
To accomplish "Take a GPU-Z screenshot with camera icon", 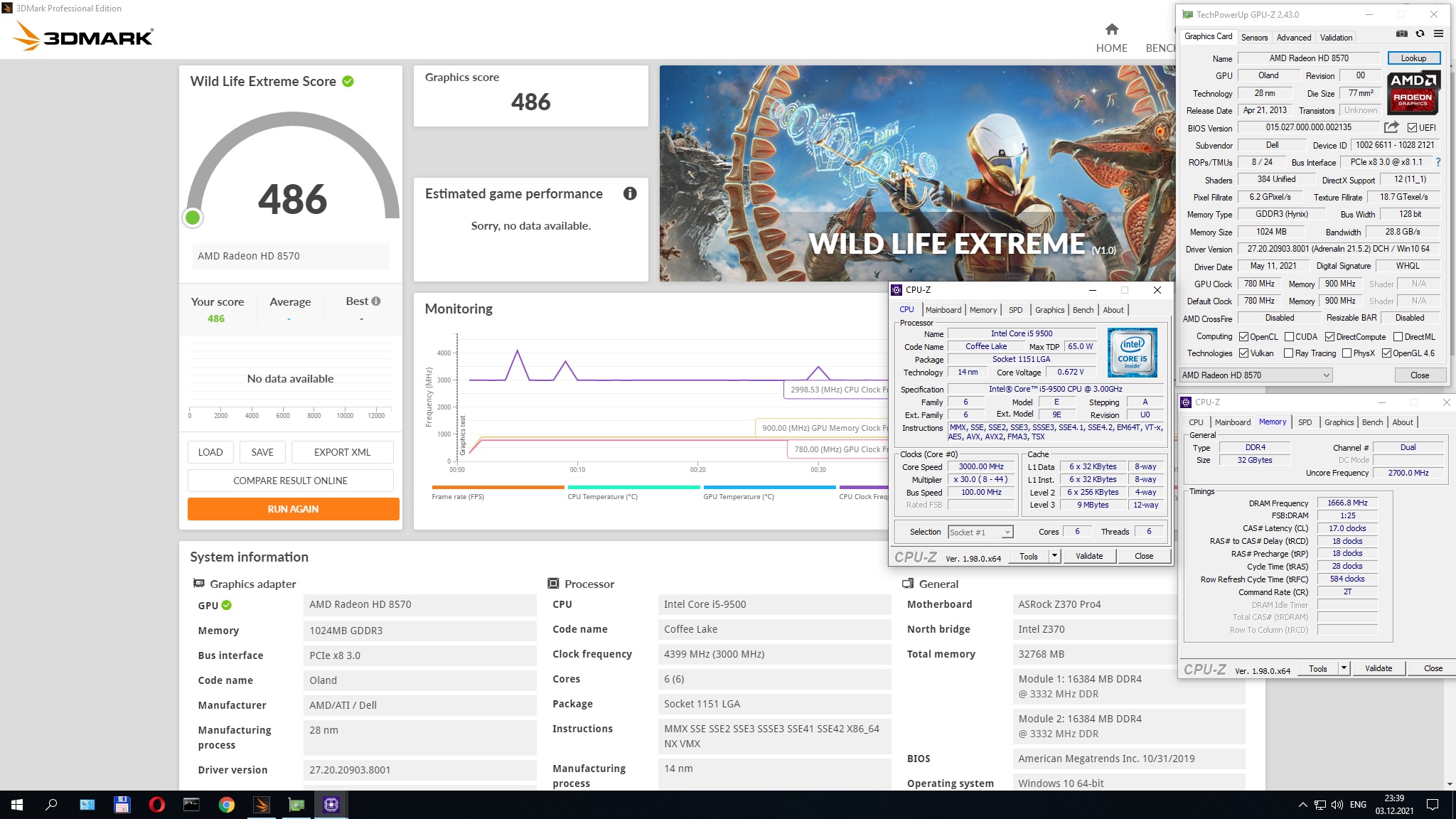I will (x=1401, y=34).
